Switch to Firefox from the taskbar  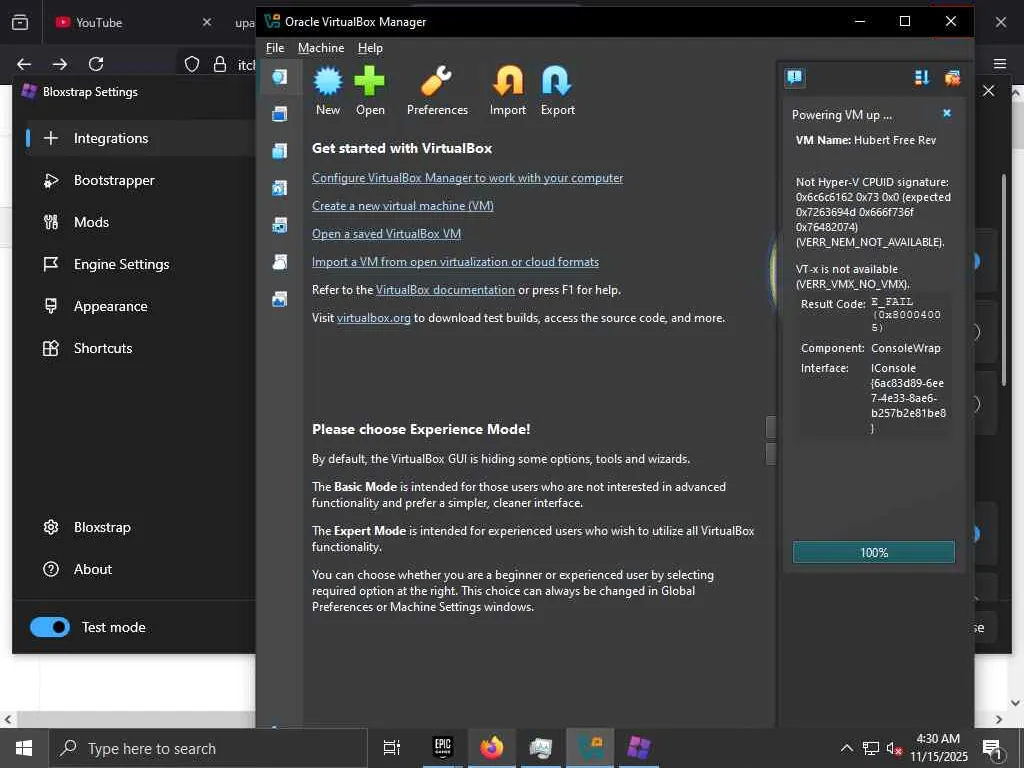[x=492, y=748]
